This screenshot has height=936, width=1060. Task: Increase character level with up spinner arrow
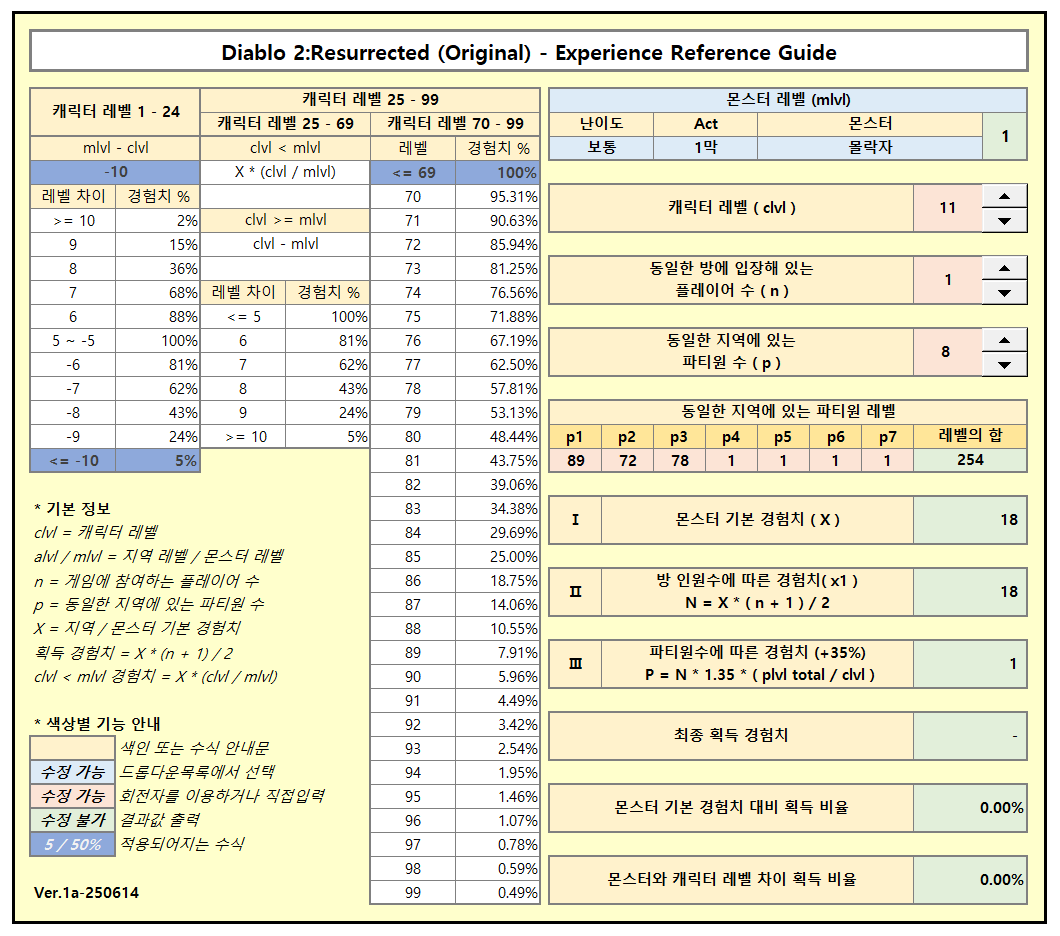pos(1004,196)
